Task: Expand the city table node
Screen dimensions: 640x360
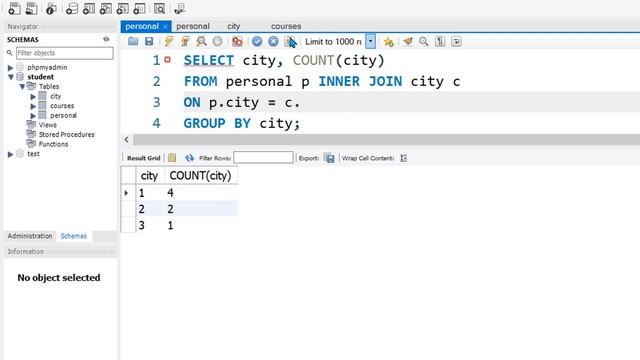Action: point(33,97)
